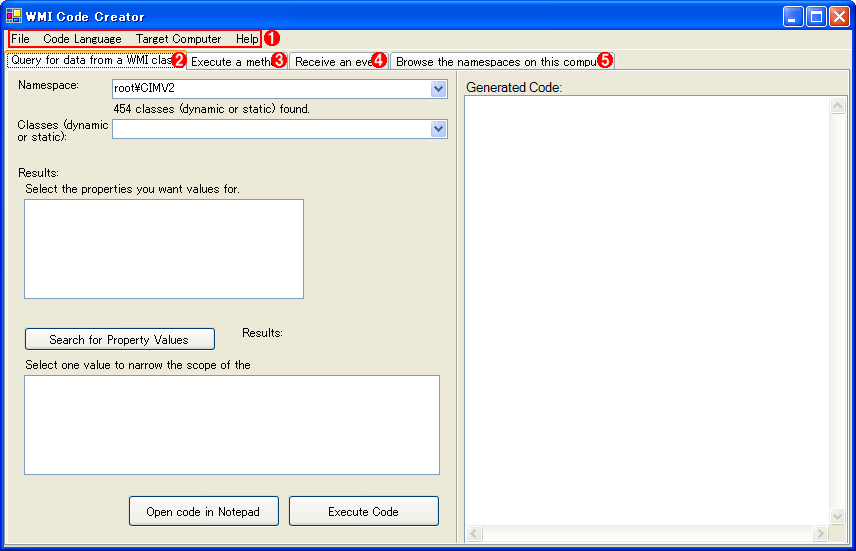
Task: Switch to the Execute a method tab
Action: 237,62
